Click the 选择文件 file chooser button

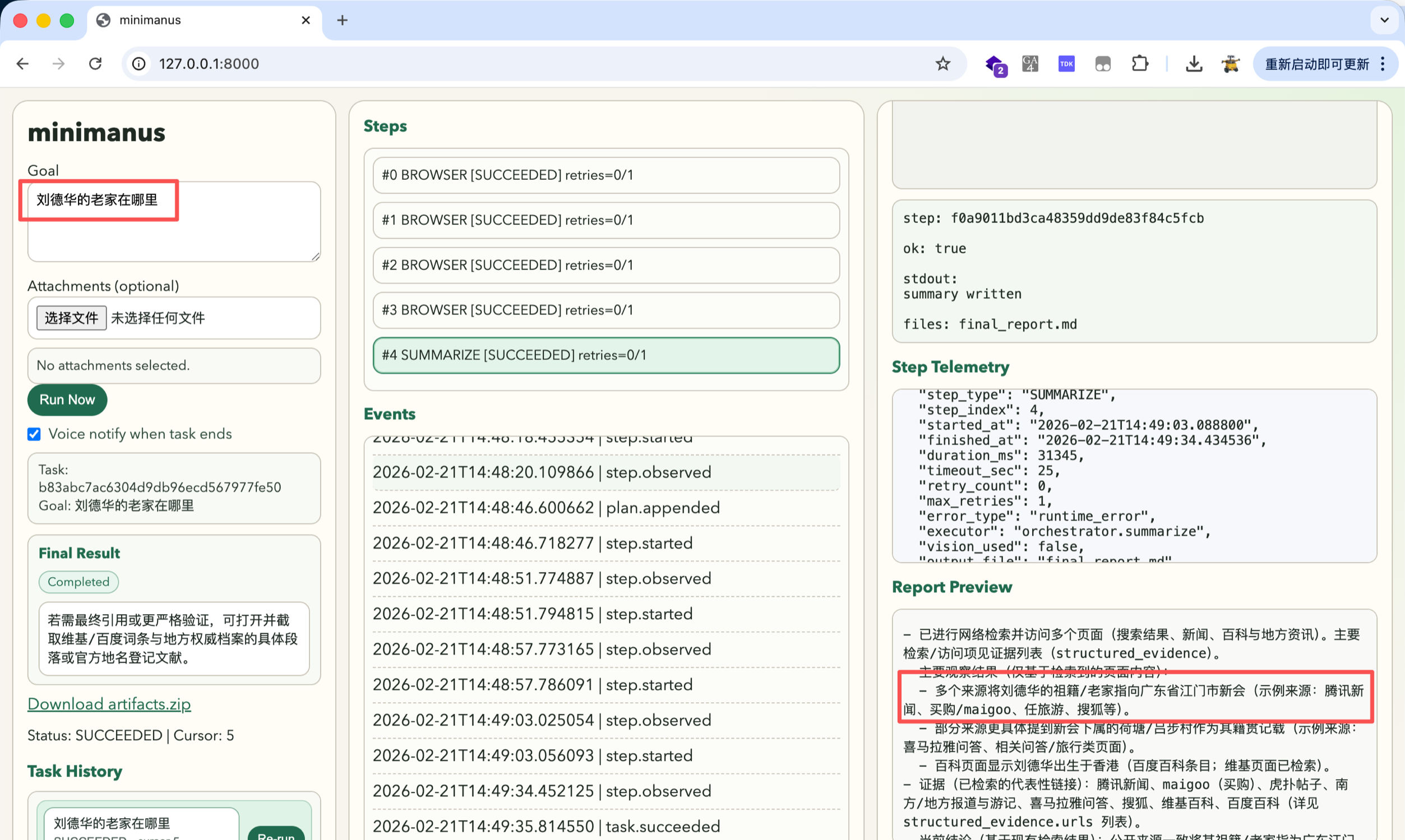tap(71, 318)
